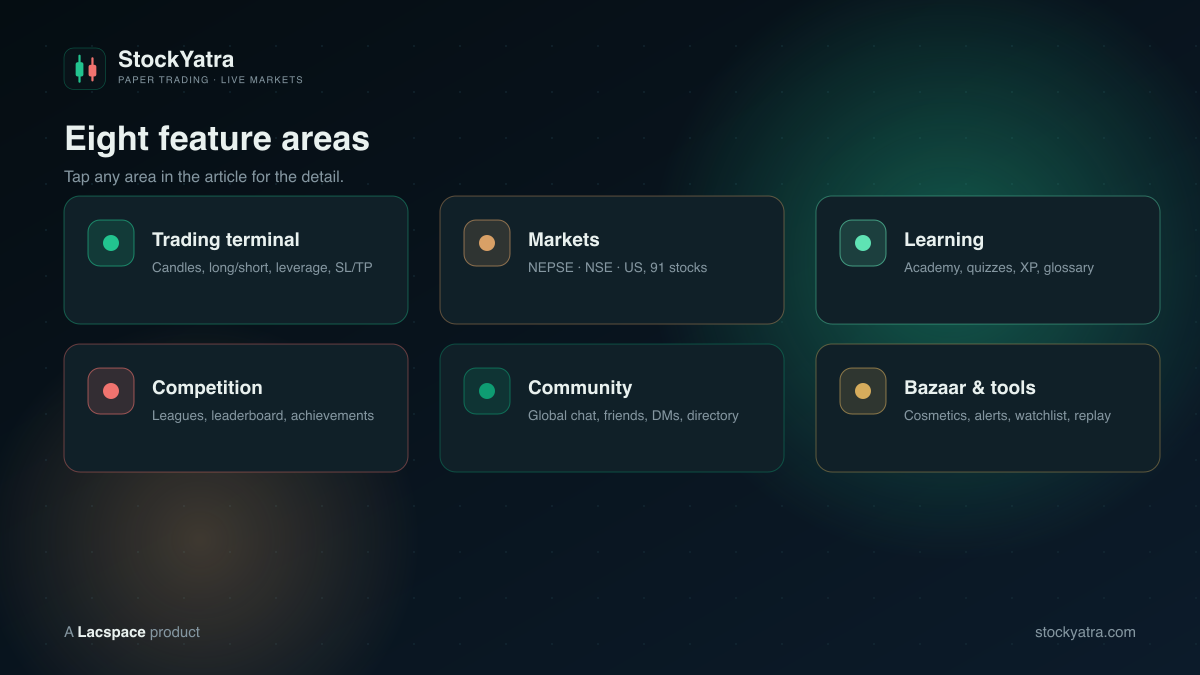Click the StockYatra candlestick logo icon
This screenshot has height=675, width=1200.
(x=85, y=69)
